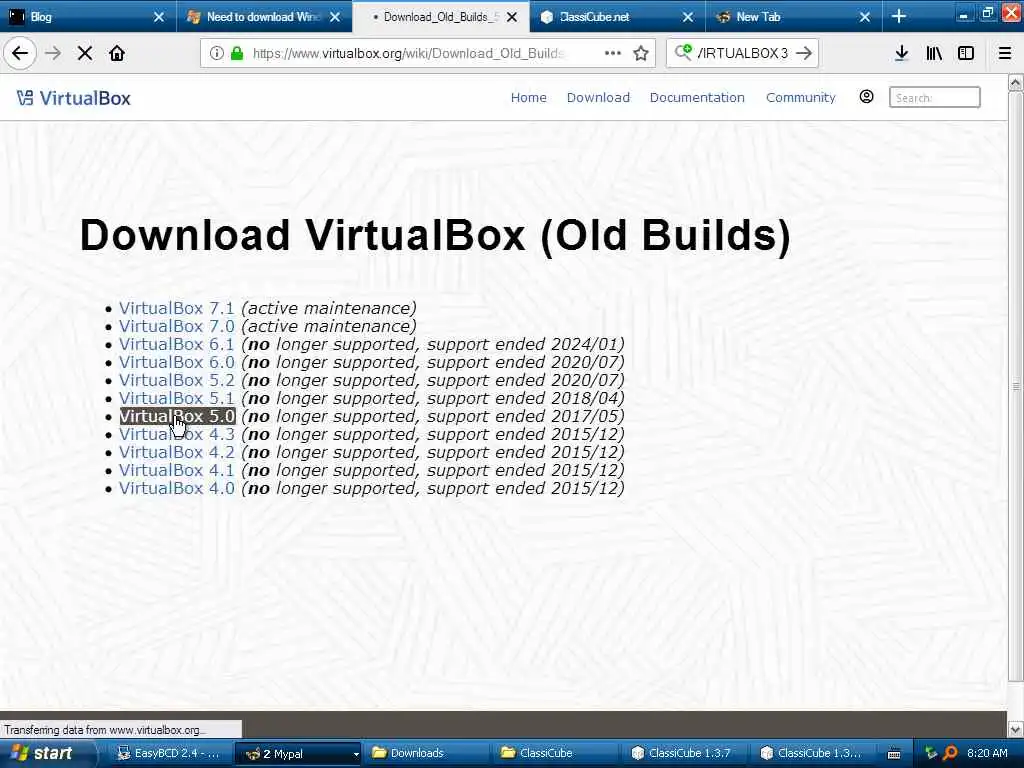This screenshot has width=1024, height=768.
Task: Open the highlighted VirtualBox 5.0 link
Action: click(x=177, y=416)
